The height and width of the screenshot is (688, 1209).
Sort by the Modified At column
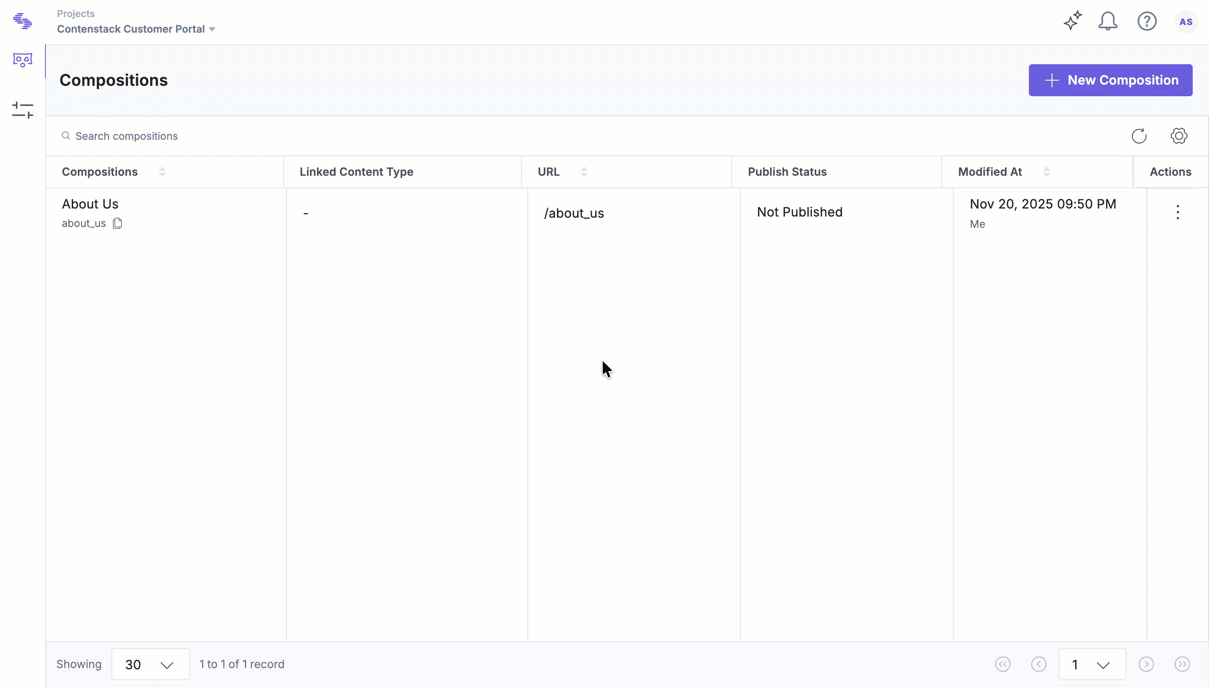(1046, 171)
